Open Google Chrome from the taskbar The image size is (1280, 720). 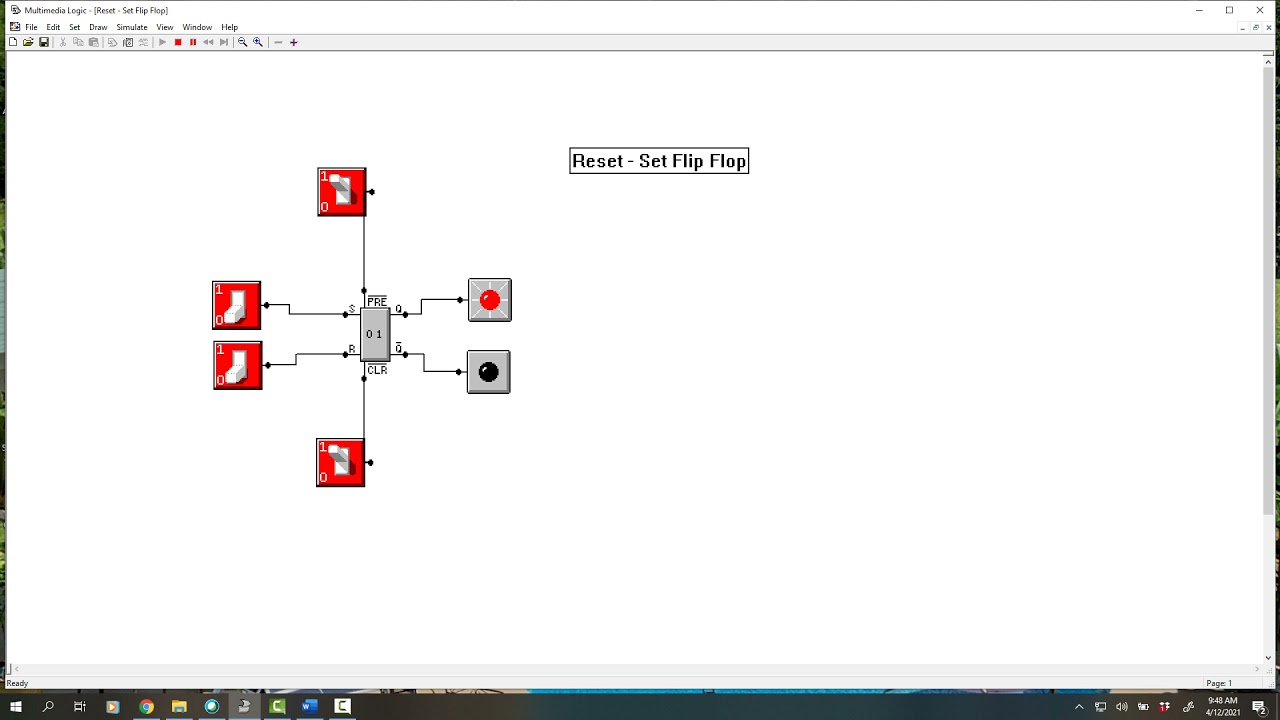click(146, 706)
